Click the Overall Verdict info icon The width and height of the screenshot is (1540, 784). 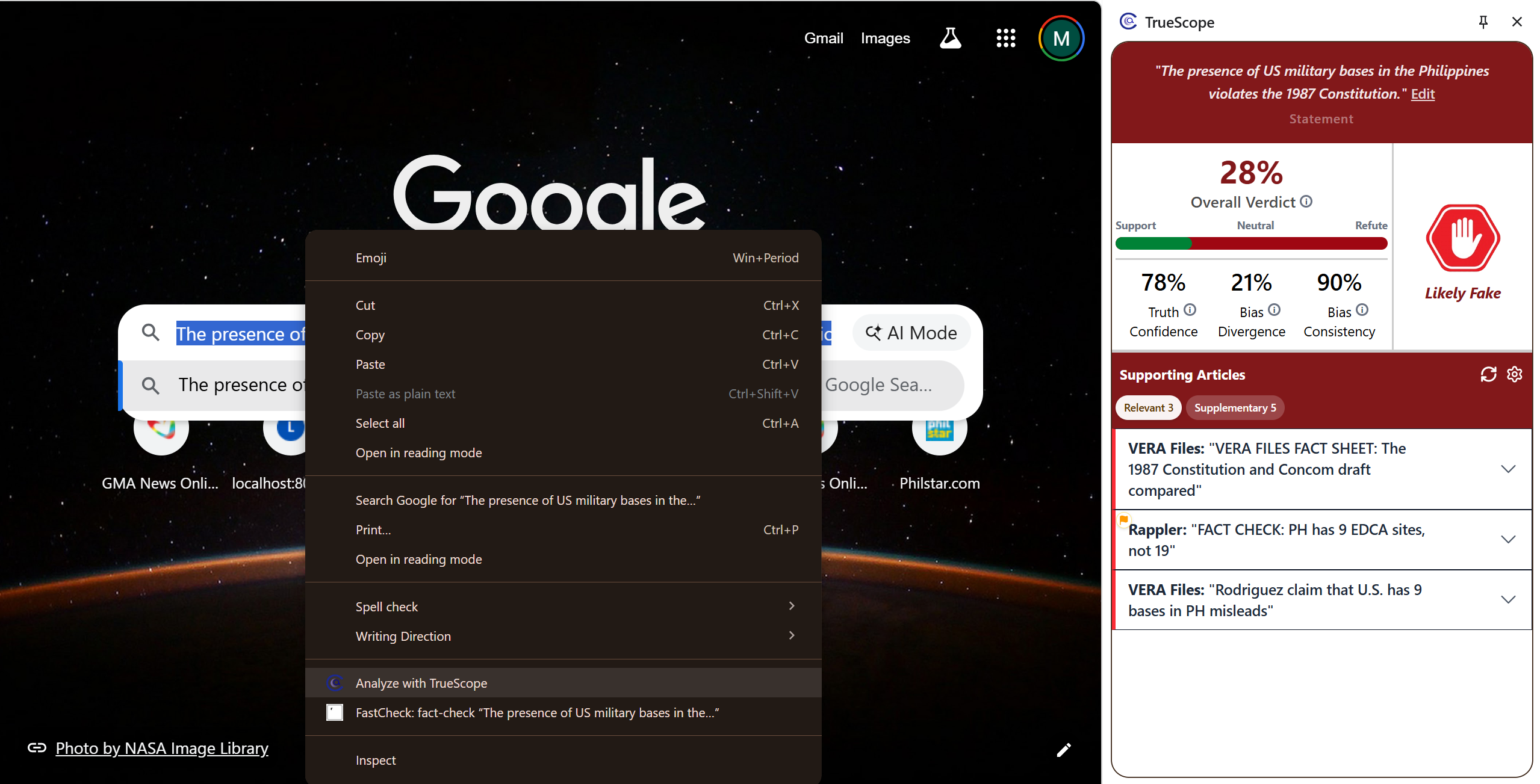1306,202
